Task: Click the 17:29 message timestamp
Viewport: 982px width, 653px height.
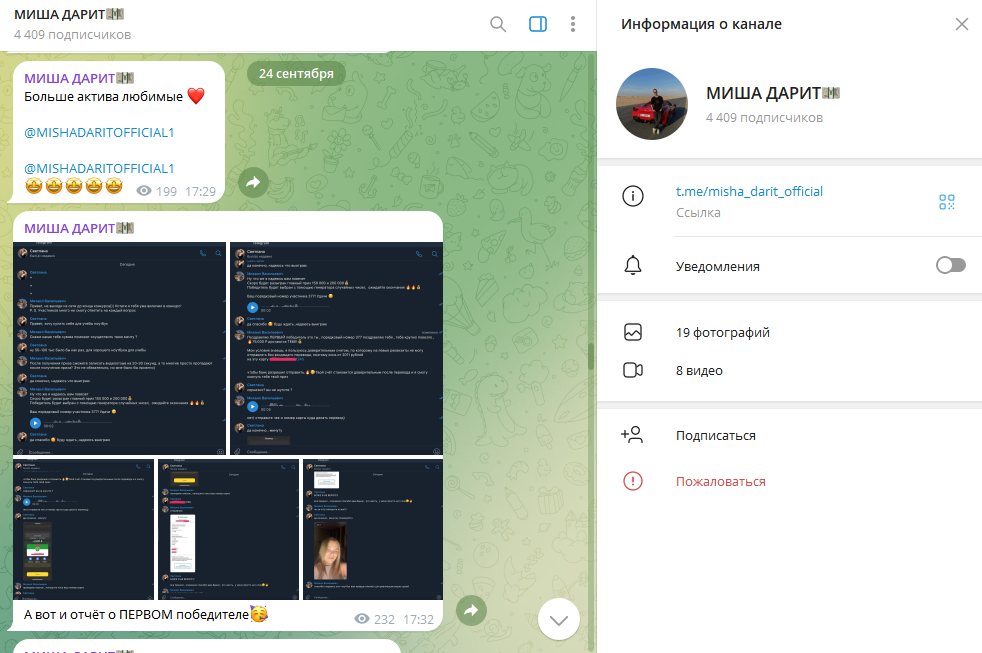Action: pos(200,192)
